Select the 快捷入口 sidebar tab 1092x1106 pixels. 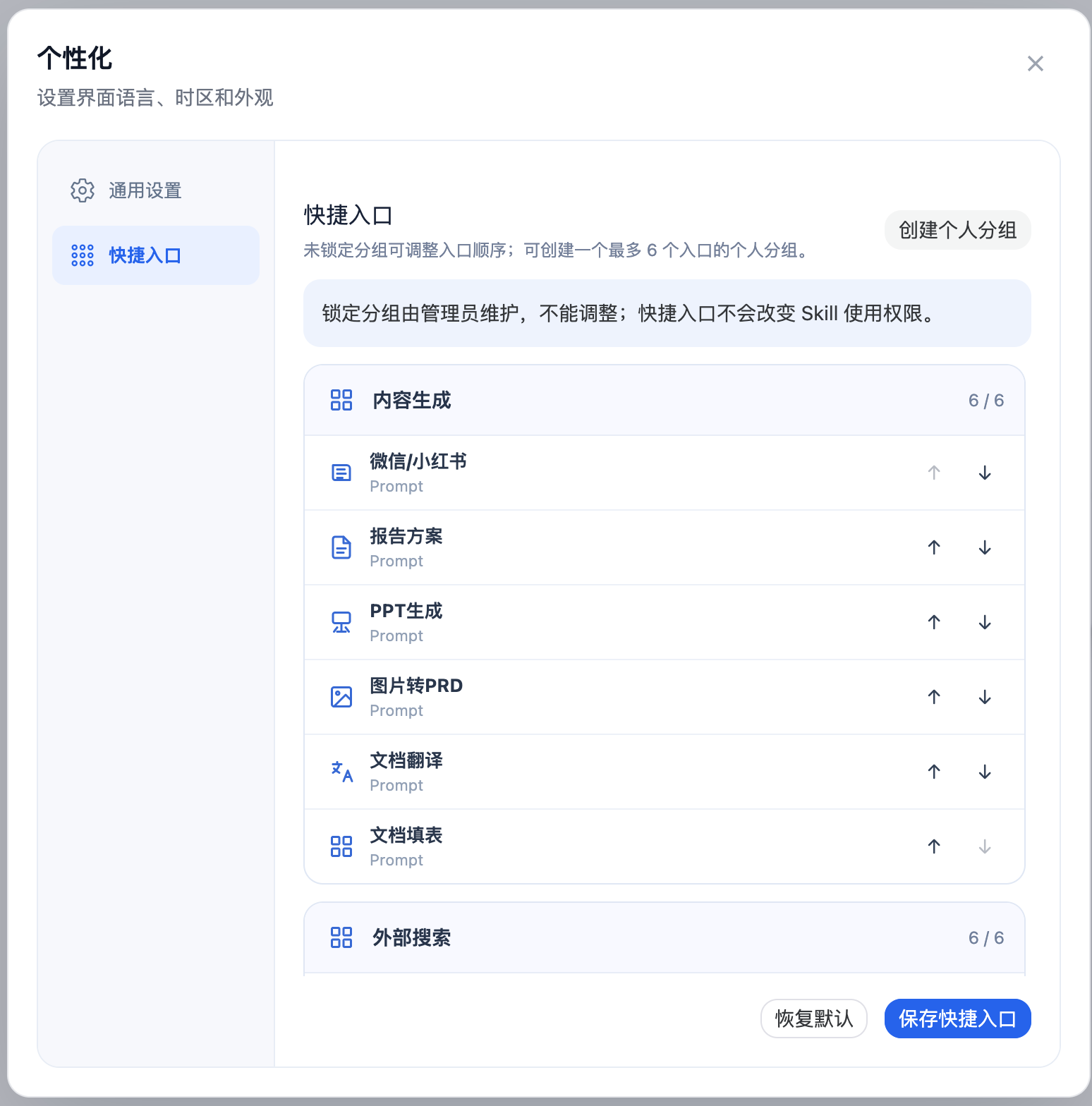[156, 255]
